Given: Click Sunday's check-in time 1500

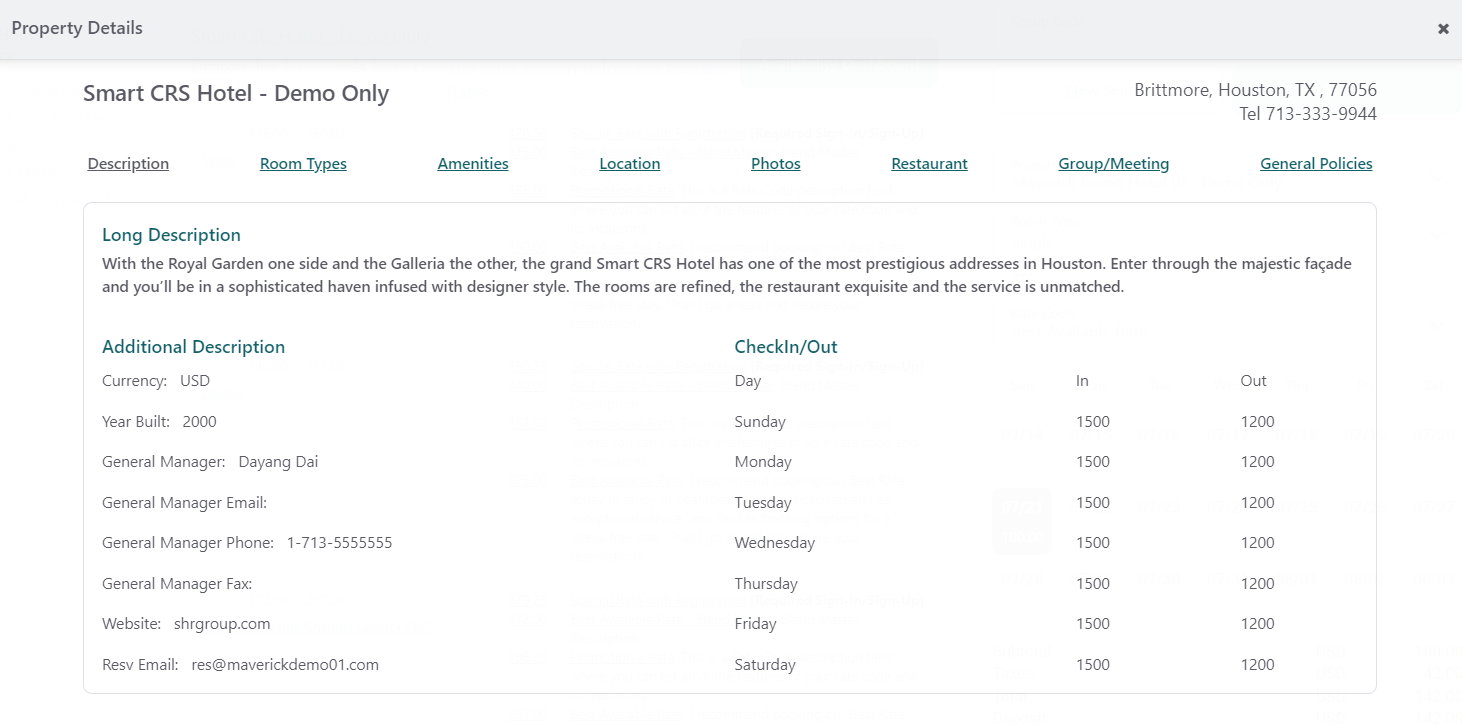Looking at the screenshot, I should tap(1093, 422).
